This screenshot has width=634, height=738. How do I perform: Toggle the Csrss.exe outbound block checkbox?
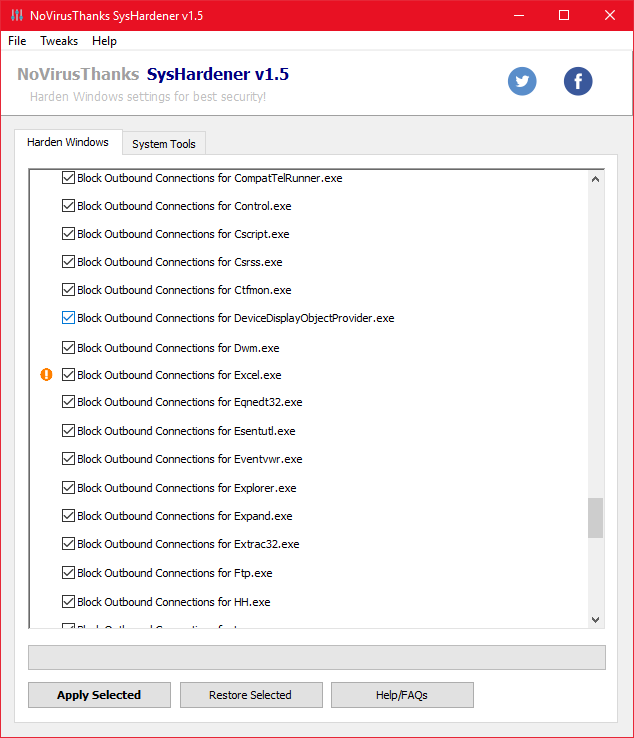pyautogui.click(x=68, y=262)
